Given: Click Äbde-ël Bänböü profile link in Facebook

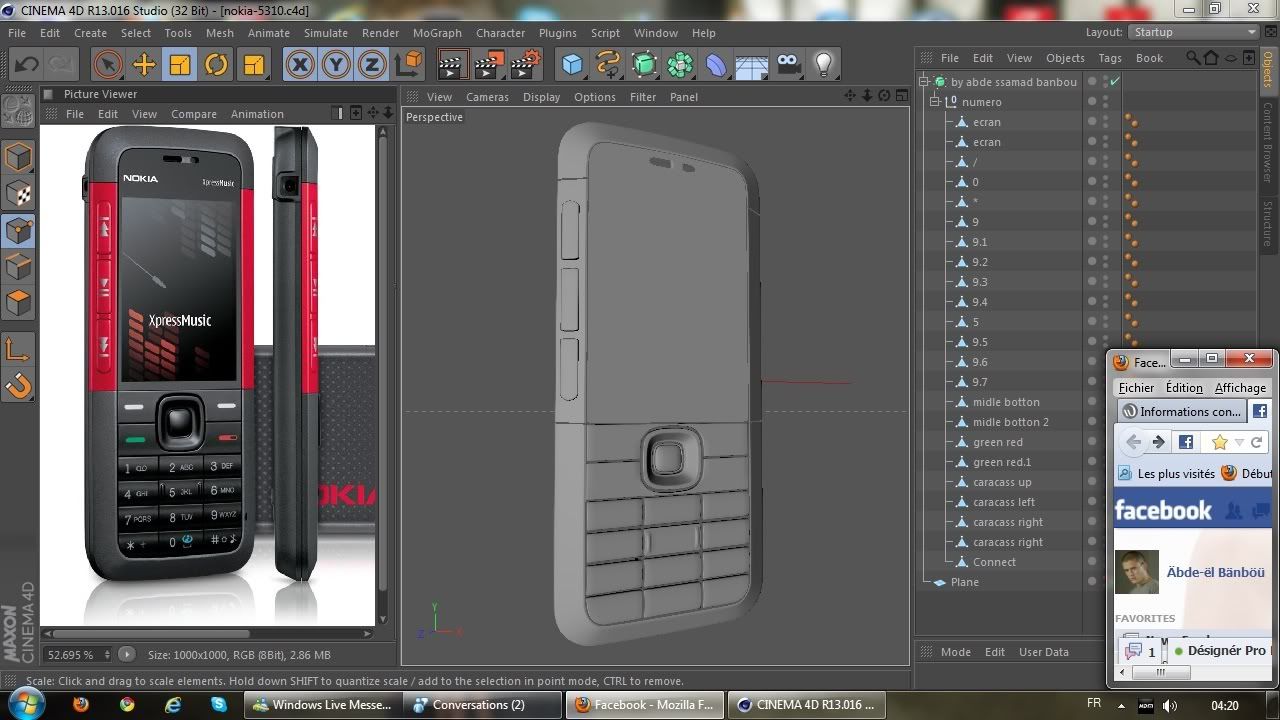Looking at the screenshot, I should click(1216, 573).
